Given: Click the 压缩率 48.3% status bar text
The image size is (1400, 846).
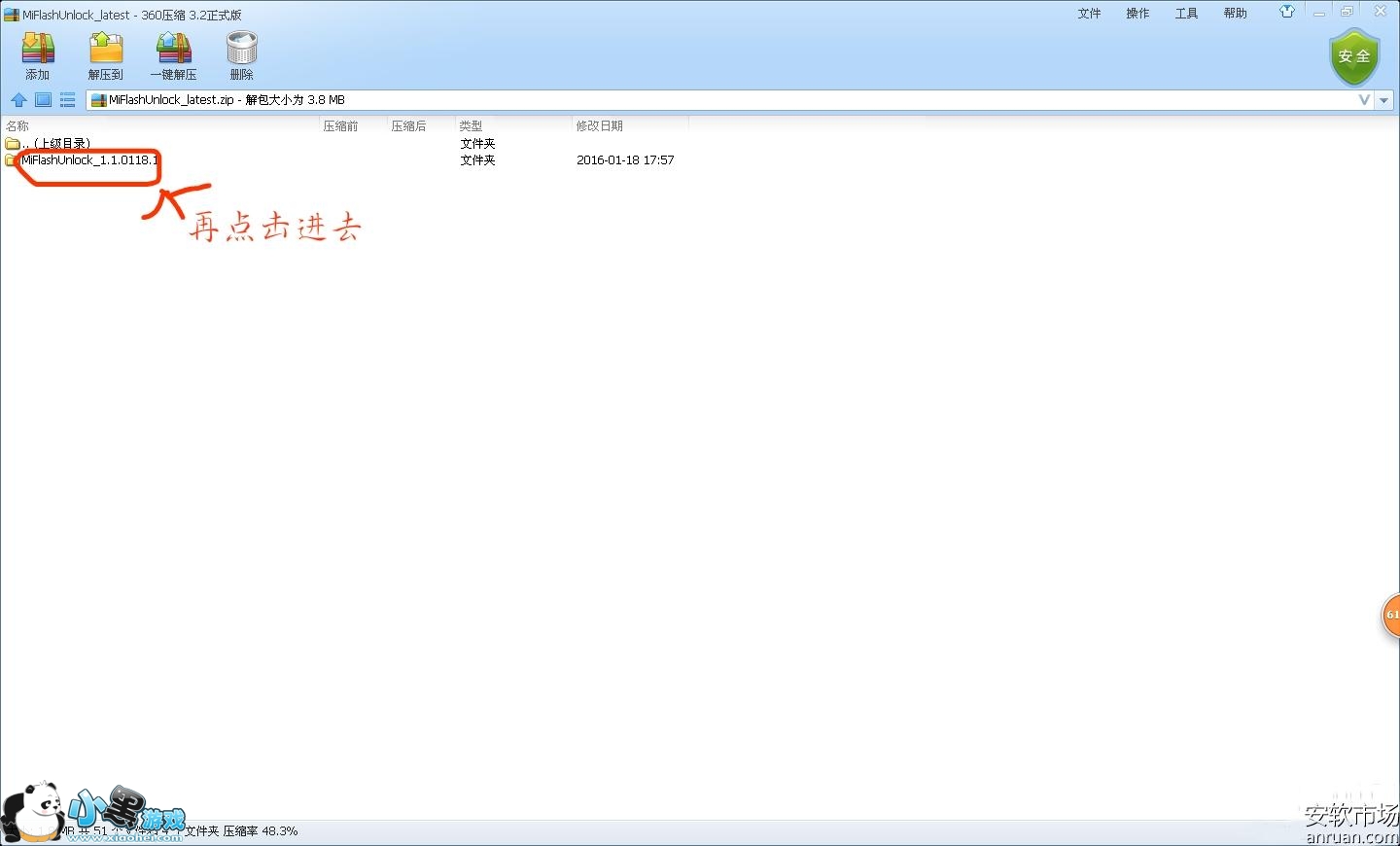Looking at the screenshot, I should pyautogui.click(x=261, y=831).
